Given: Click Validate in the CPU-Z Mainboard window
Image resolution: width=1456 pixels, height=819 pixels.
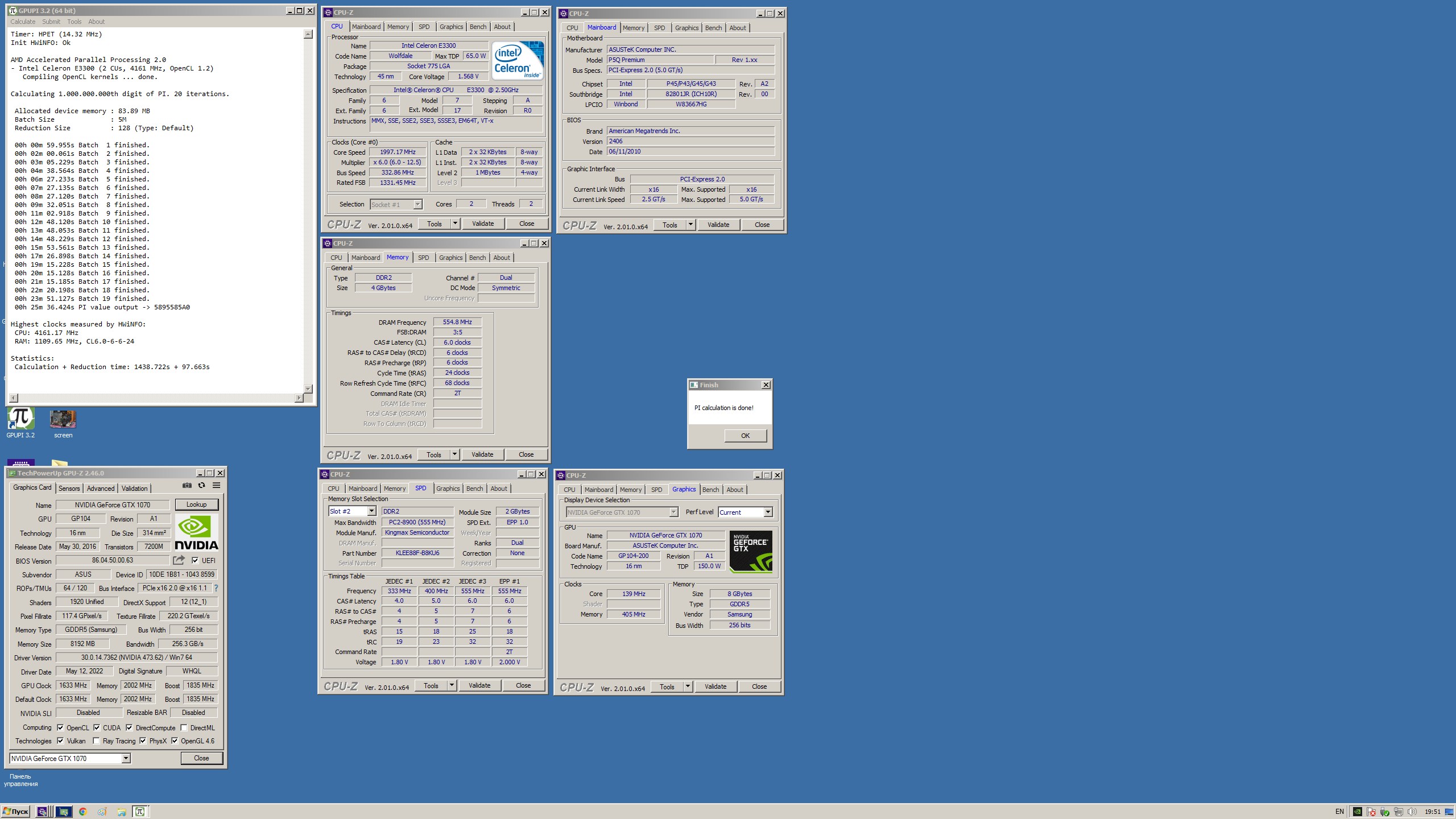Looking at the screenshot, I should [x=718, y=225].
